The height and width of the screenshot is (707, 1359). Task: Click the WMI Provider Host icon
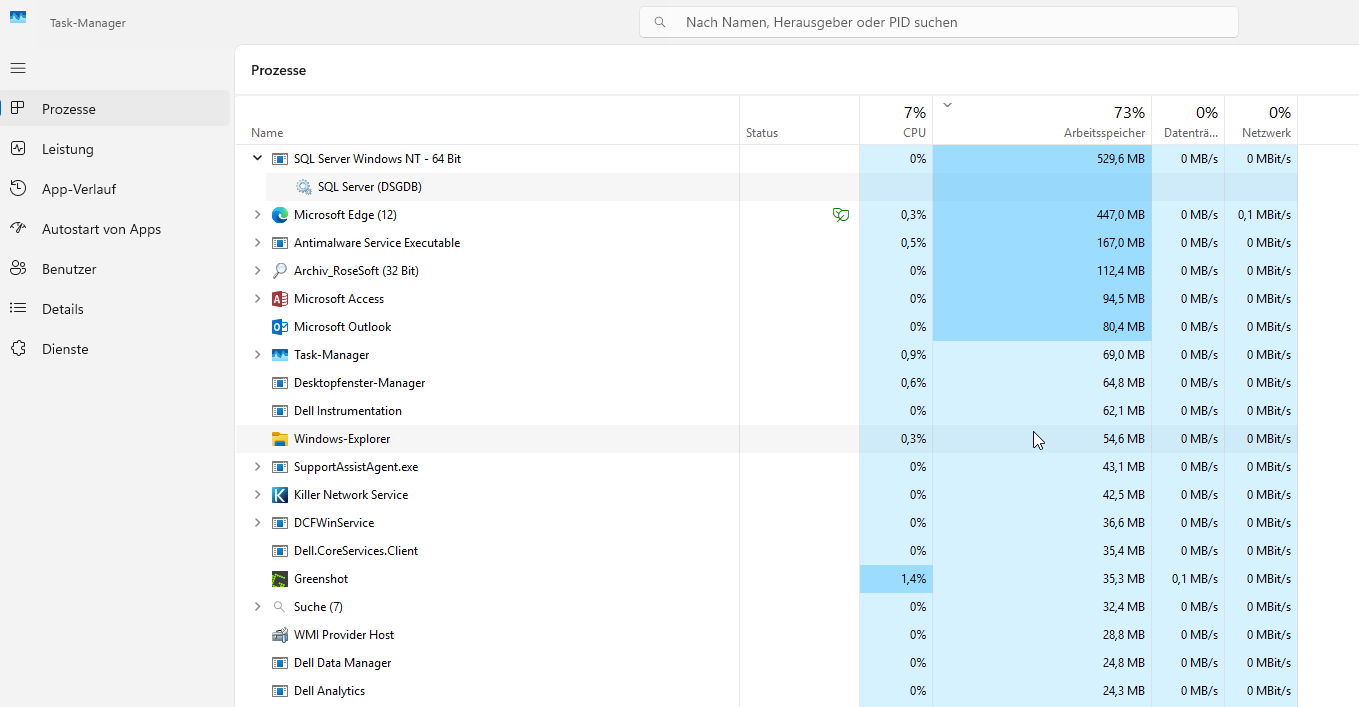pyautogui.click(x=280, y=635)
